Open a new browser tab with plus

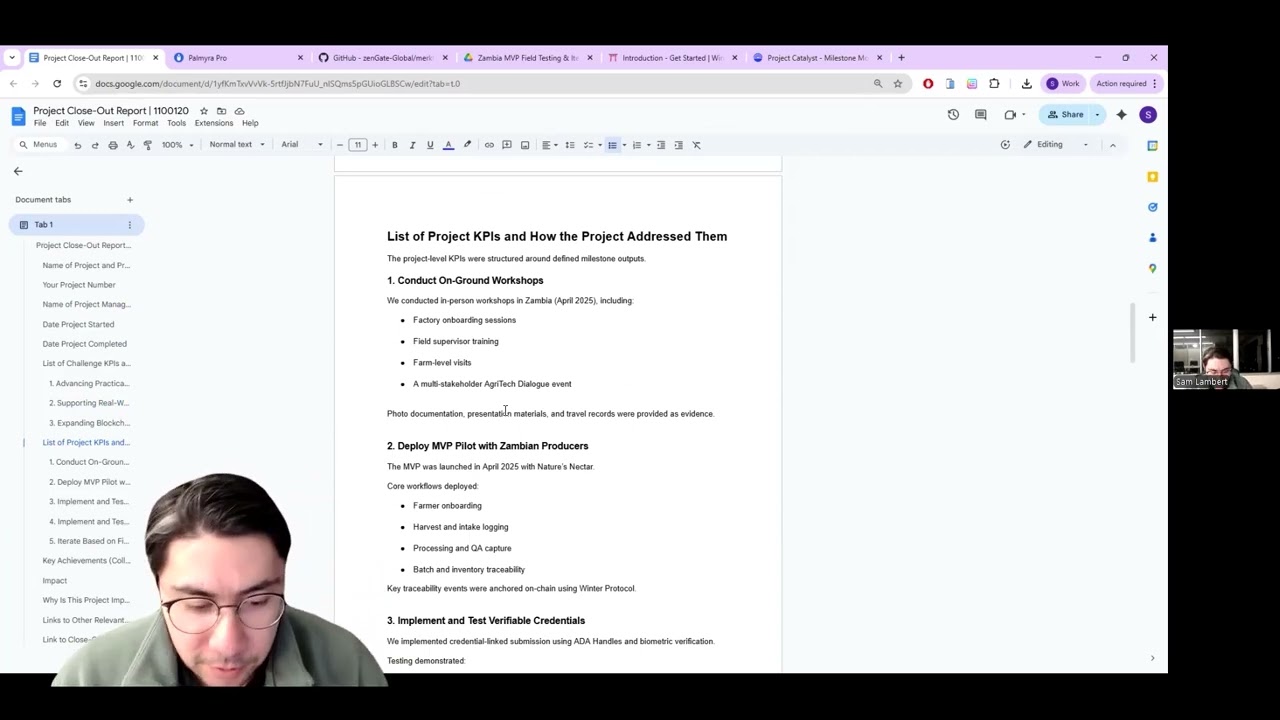[901, 58]
